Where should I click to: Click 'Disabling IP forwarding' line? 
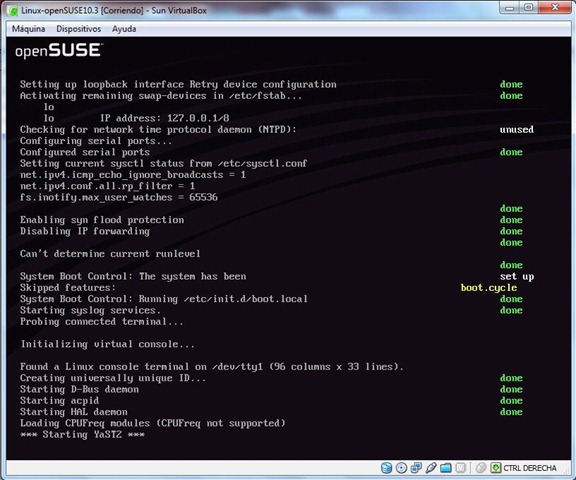(x=85, y=231)
